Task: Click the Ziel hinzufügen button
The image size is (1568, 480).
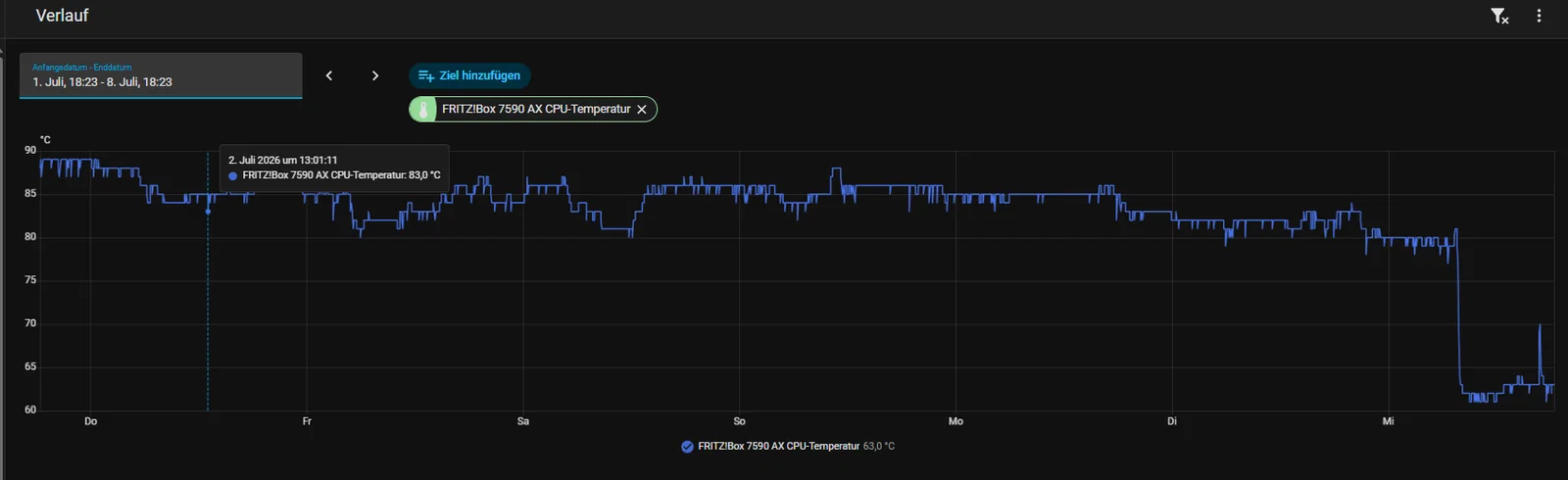Action: coord(469,75)
